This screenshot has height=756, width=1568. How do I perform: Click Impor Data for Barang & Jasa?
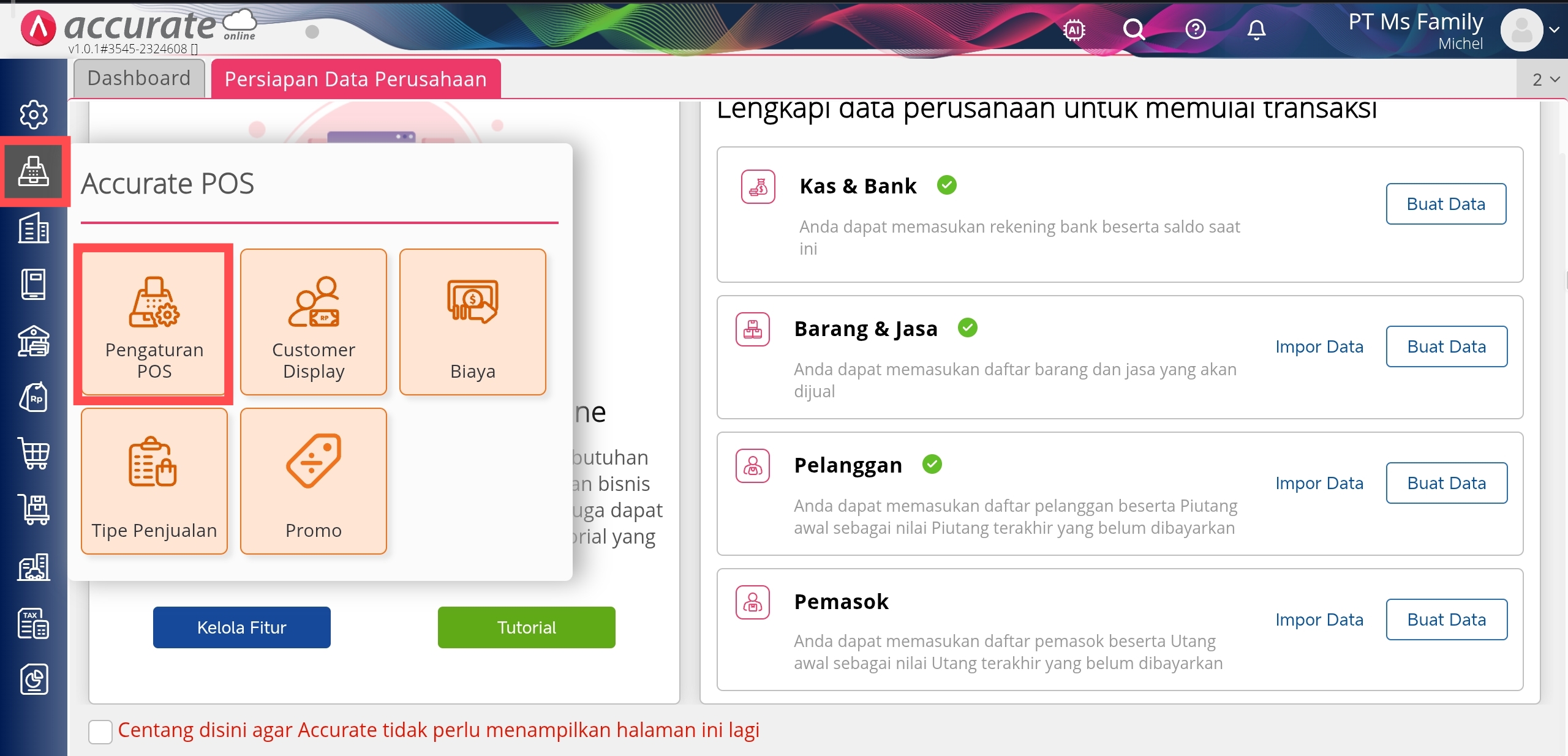pos(1319,347)
